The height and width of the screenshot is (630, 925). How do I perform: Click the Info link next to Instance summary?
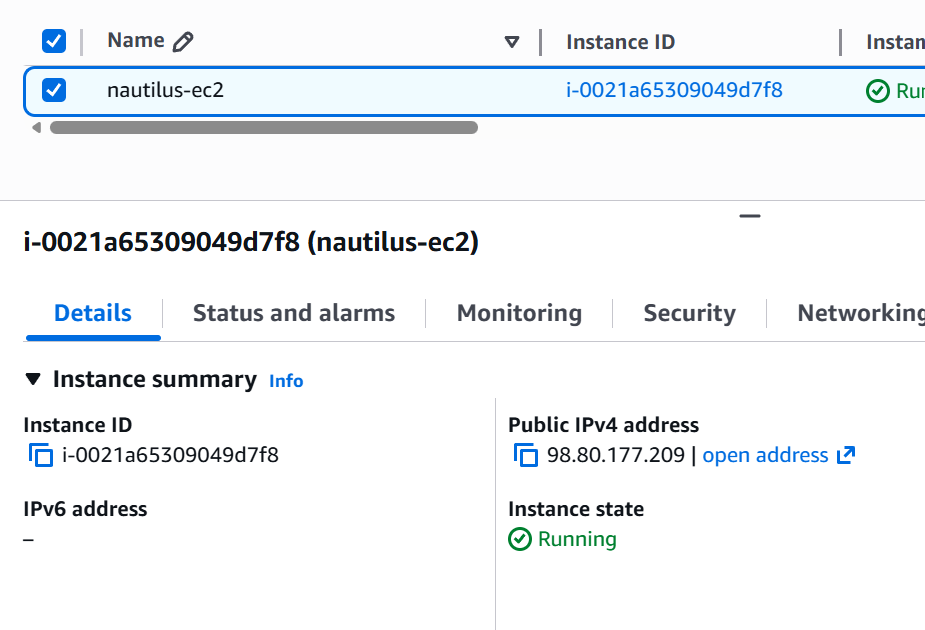point(286,381)
